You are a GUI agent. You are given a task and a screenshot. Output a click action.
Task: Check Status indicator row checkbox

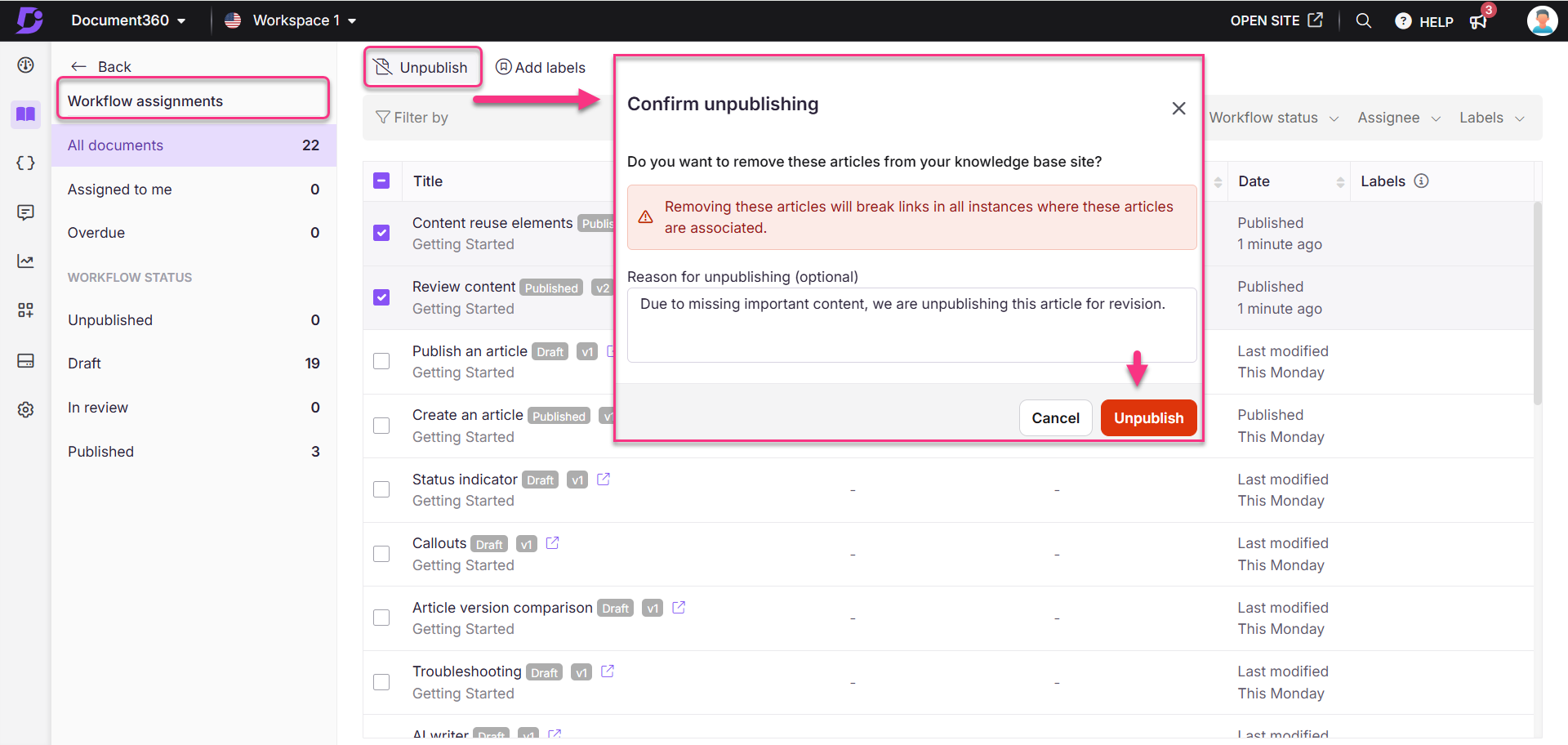click(381, 489)
